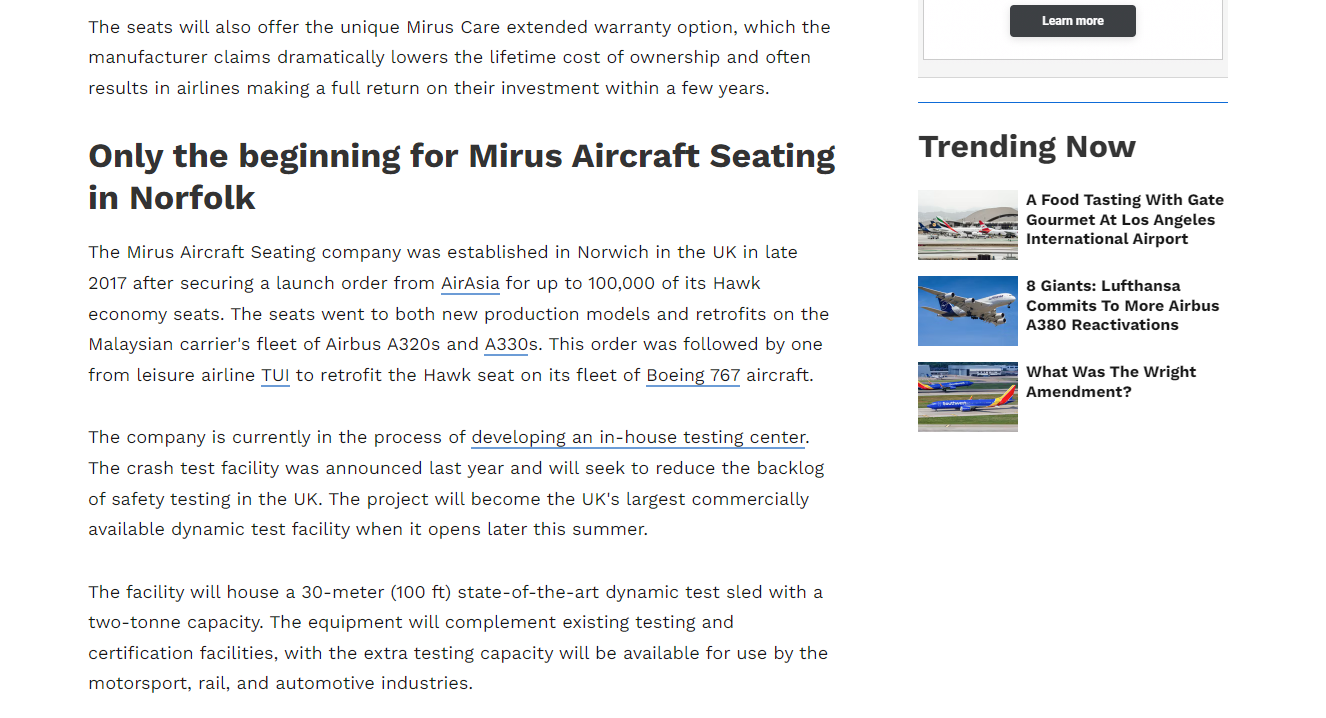Click the blue divider line above Trending Now
This screenshot has height=718, width=1326.
coord(1072,102)
